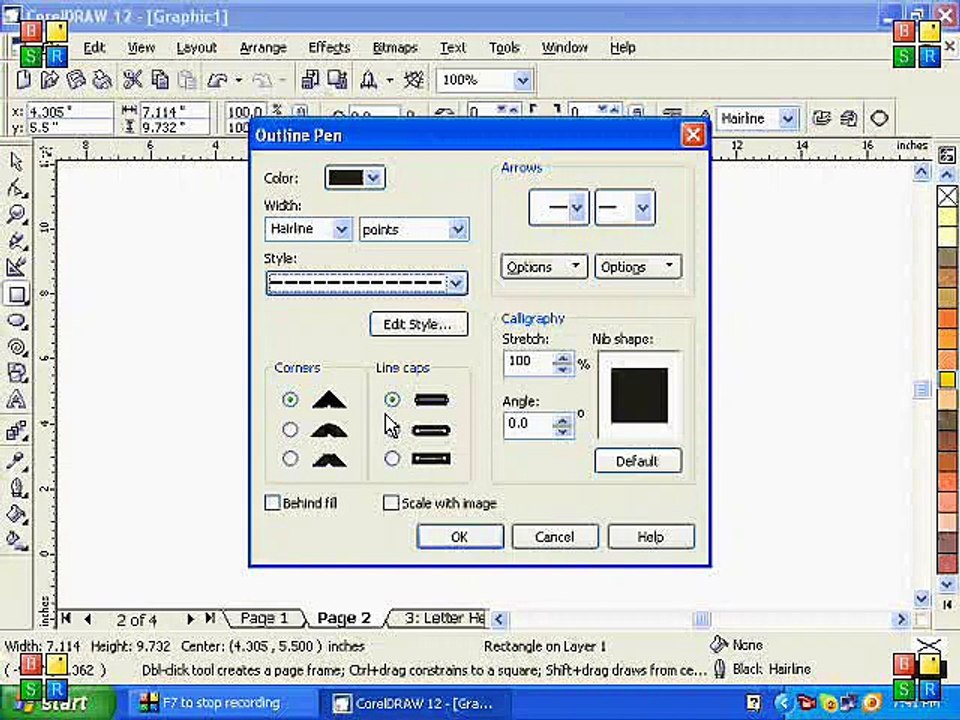Open the 100% zoom level dropdown

(522, 80)
